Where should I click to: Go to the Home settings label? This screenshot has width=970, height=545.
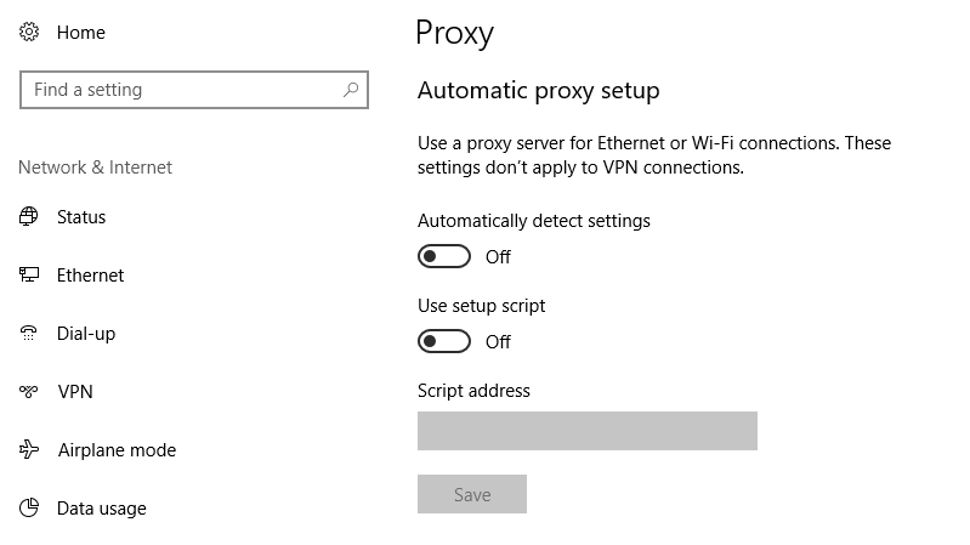[81, 33]
